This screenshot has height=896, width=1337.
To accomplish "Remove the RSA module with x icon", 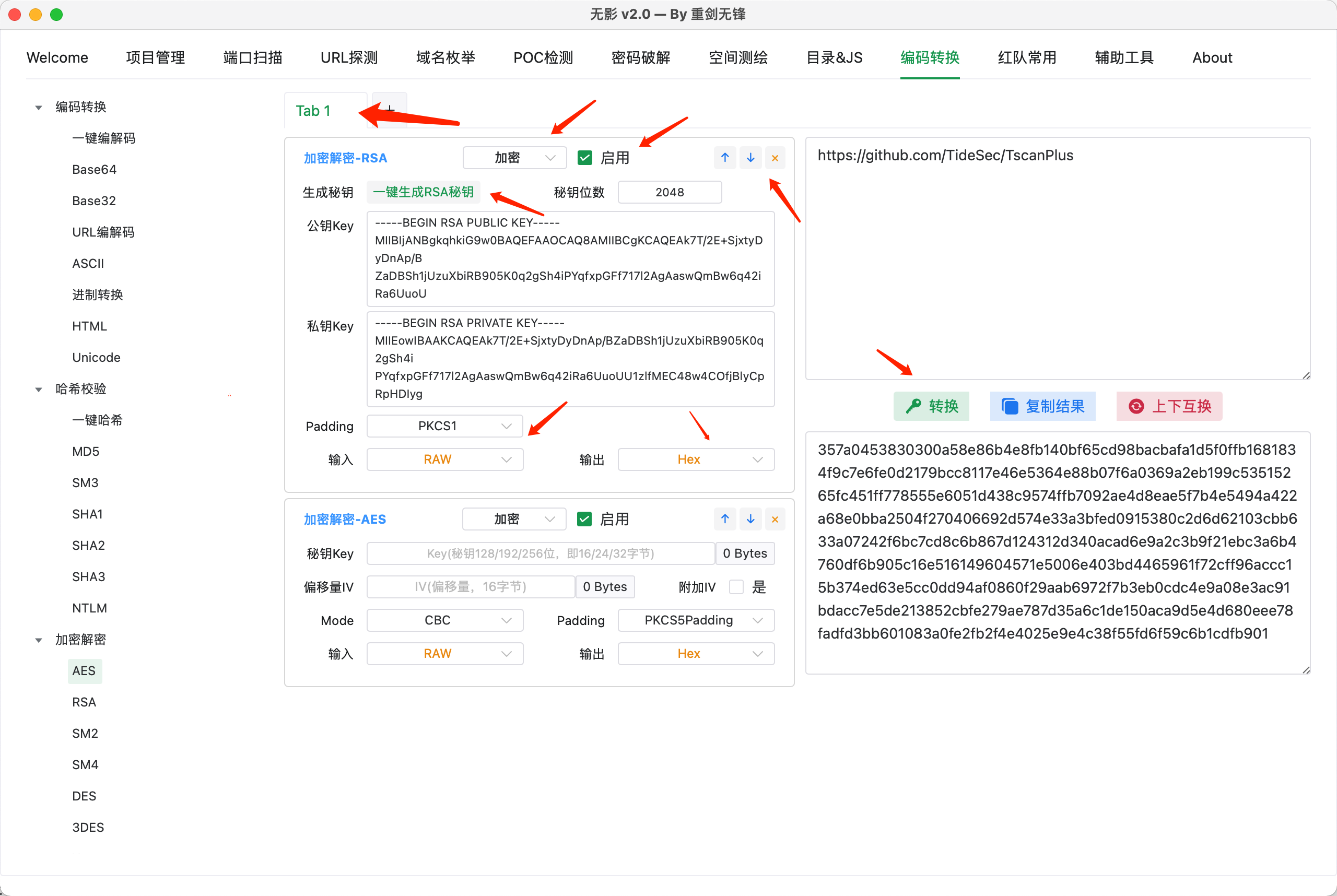I will 775,158.
